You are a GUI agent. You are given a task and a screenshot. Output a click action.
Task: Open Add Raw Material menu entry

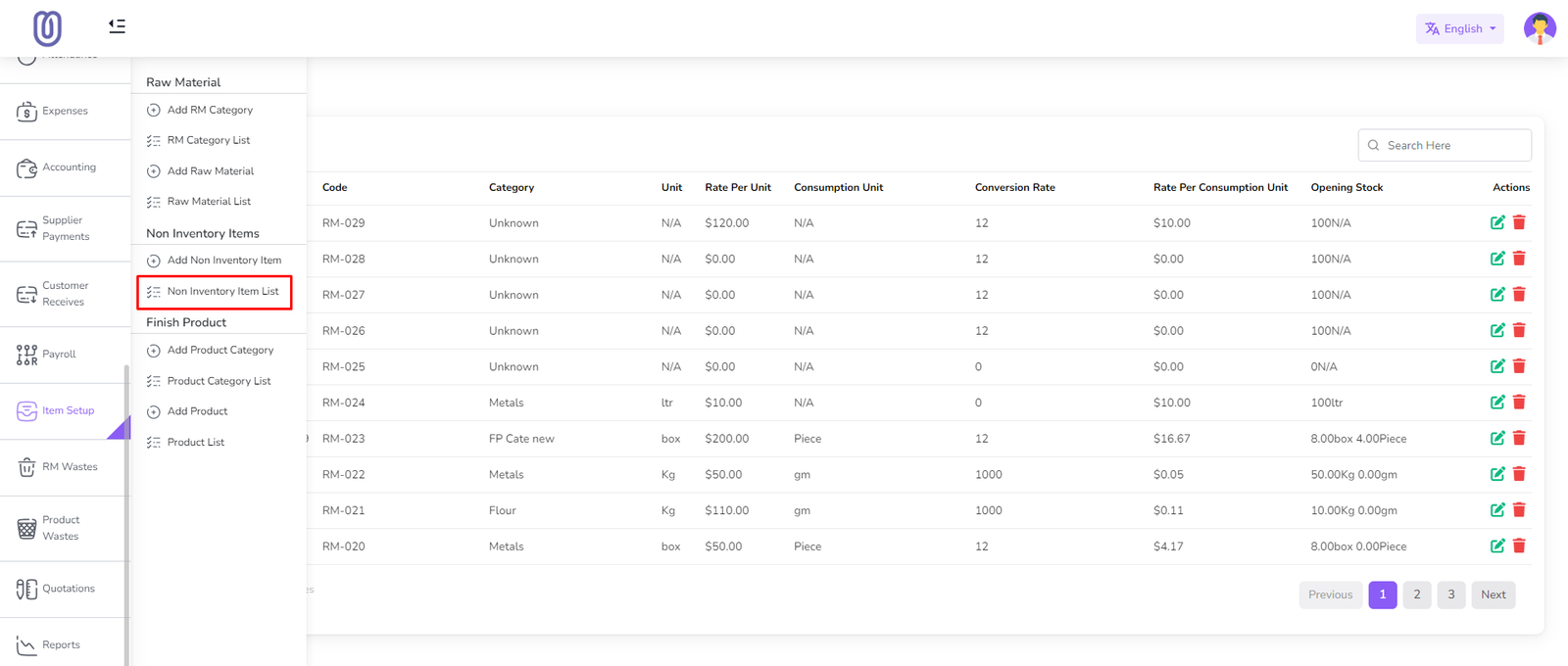pyautogui.click(x=210, y=171)
